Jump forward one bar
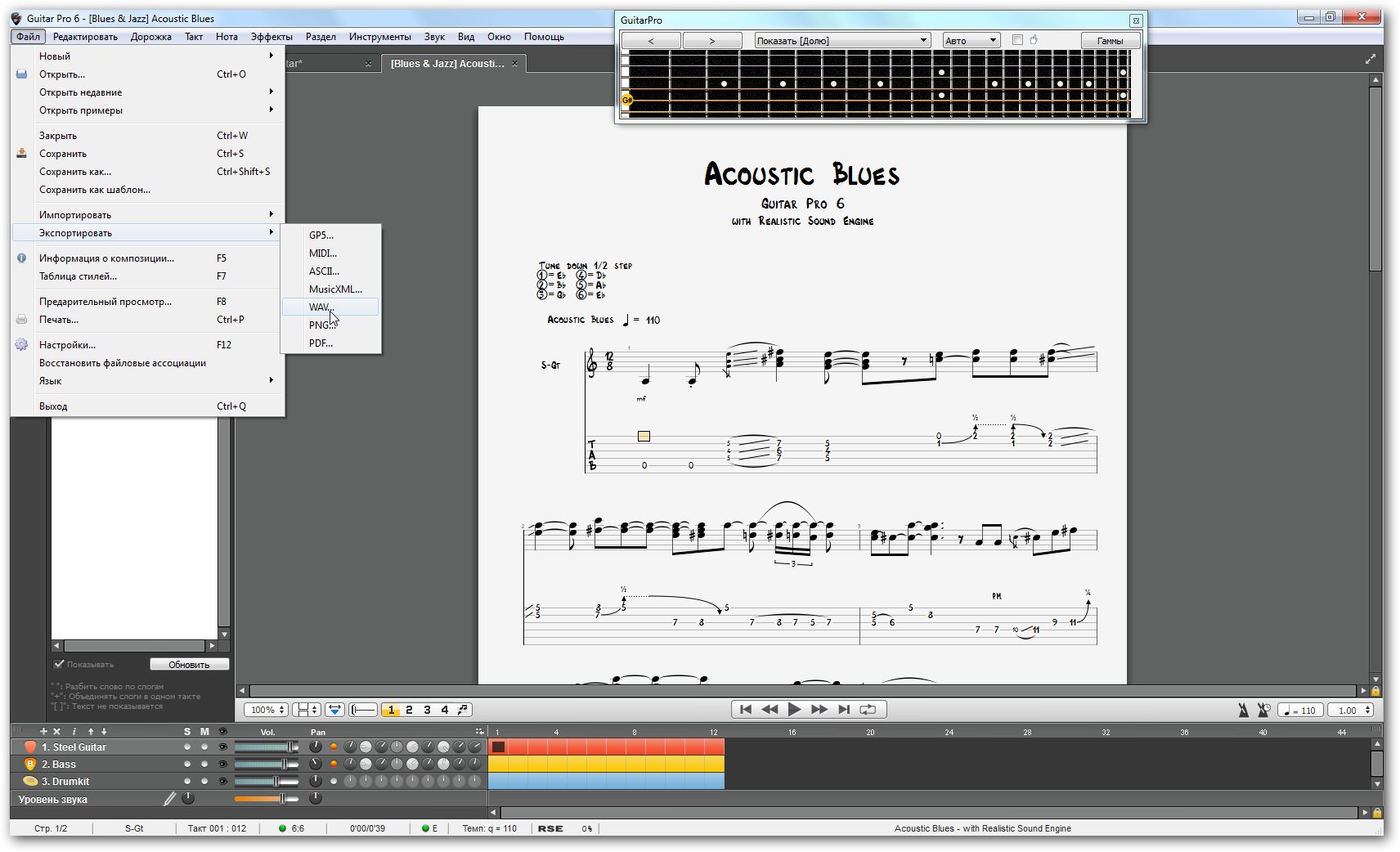 [819, 710]
